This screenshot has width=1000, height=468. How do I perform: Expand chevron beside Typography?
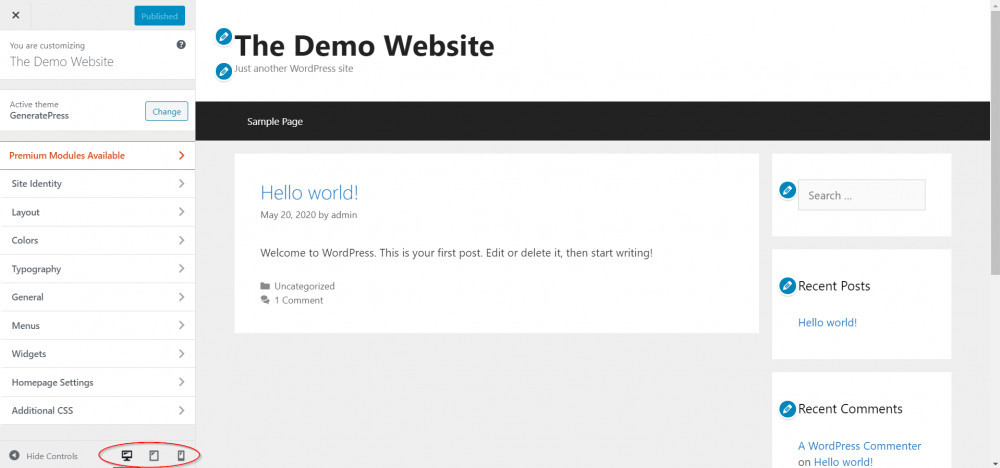click(182, 268)
